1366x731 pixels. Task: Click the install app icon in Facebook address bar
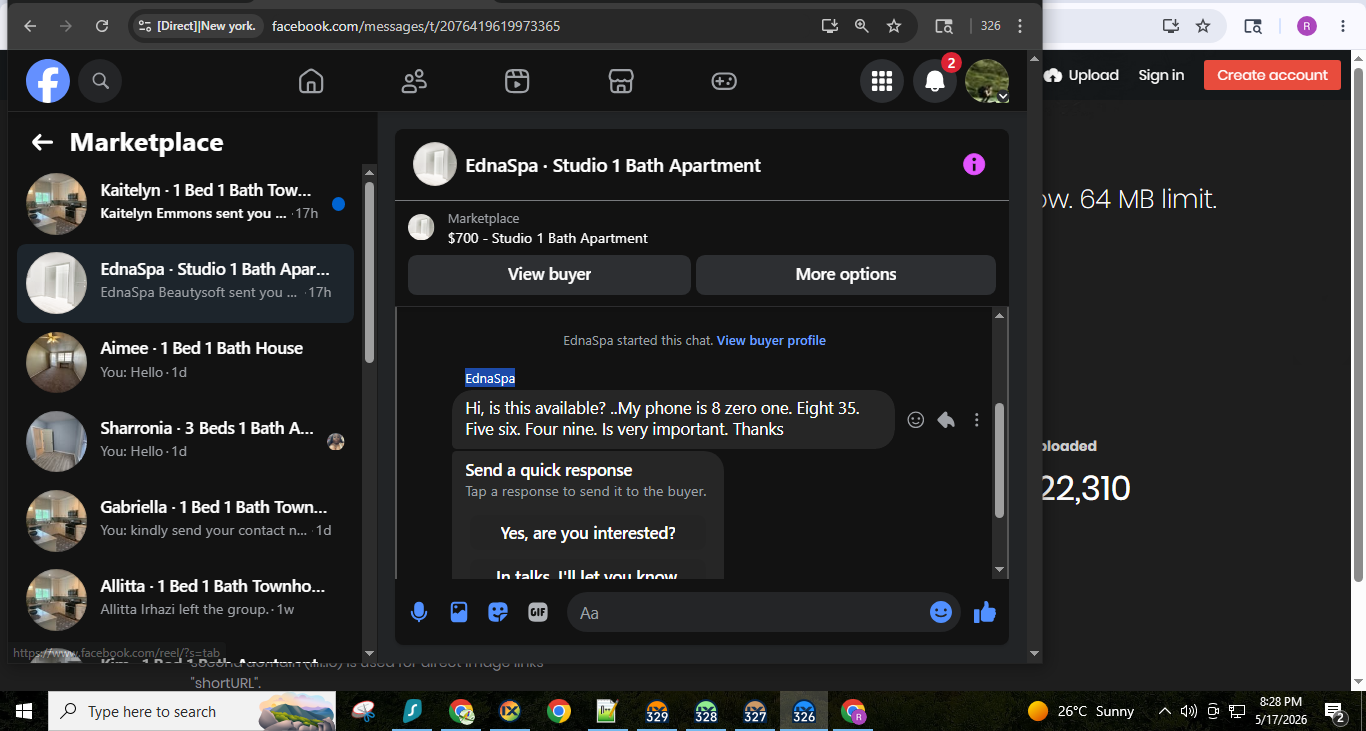pyautogui.click(x=829, y=26)
